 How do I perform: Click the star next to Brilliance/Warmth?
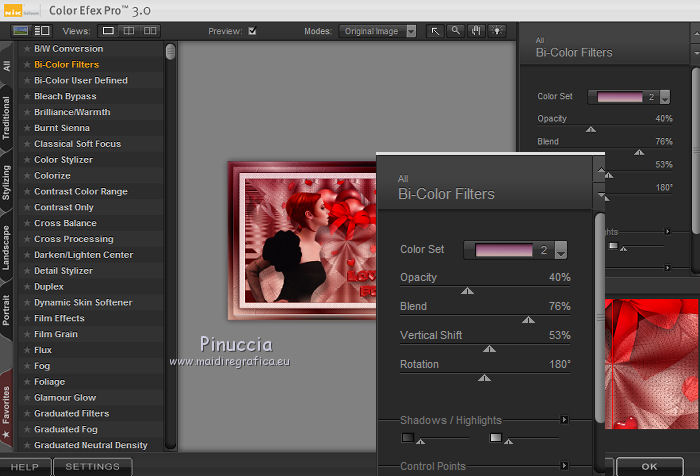pos(27,112)
